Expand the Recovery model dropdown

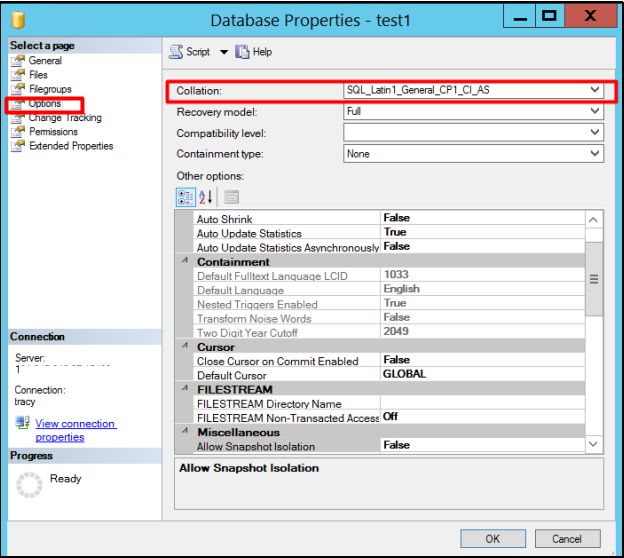595,112
